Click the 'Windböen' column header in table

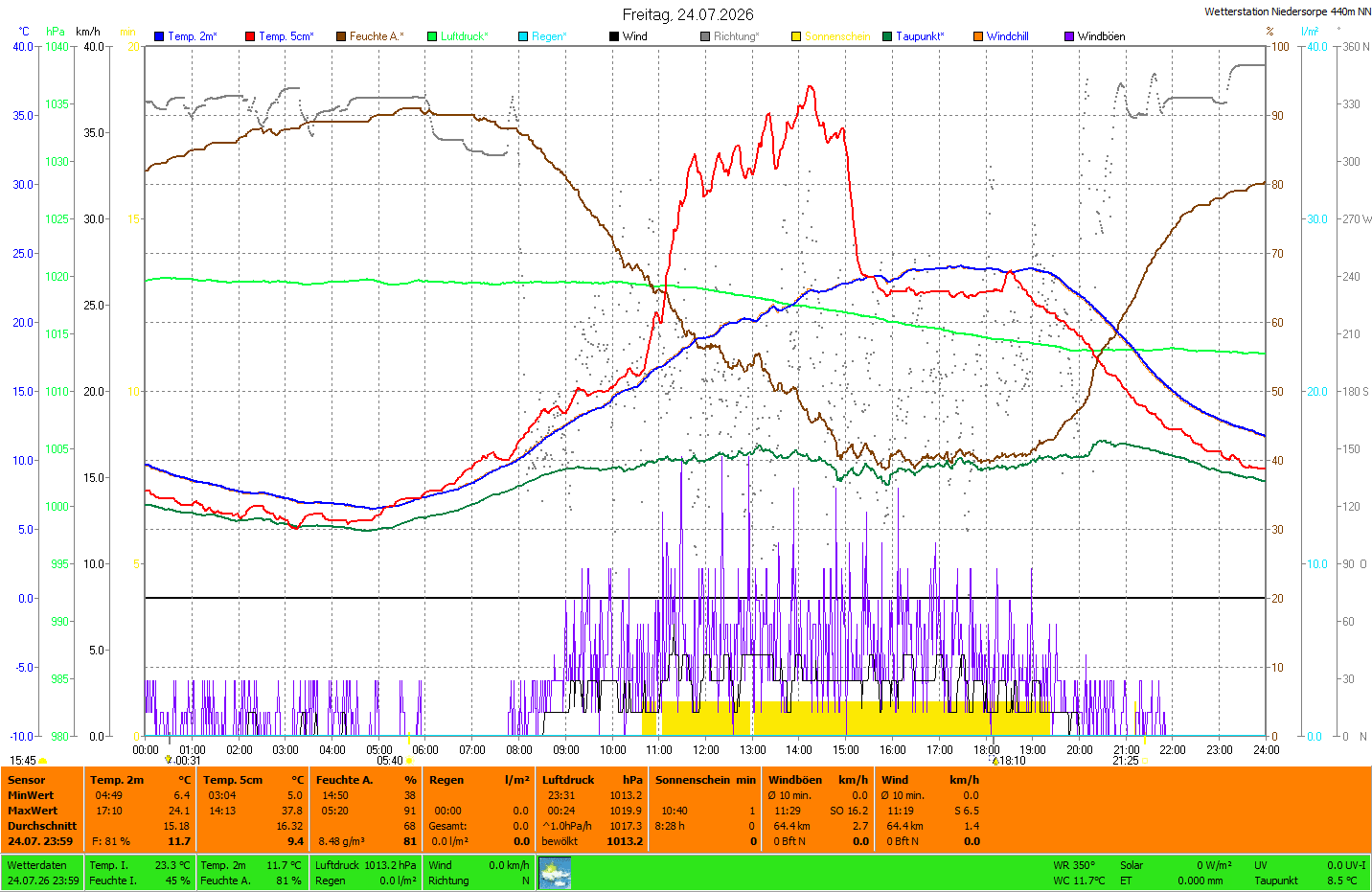point(795,780)
